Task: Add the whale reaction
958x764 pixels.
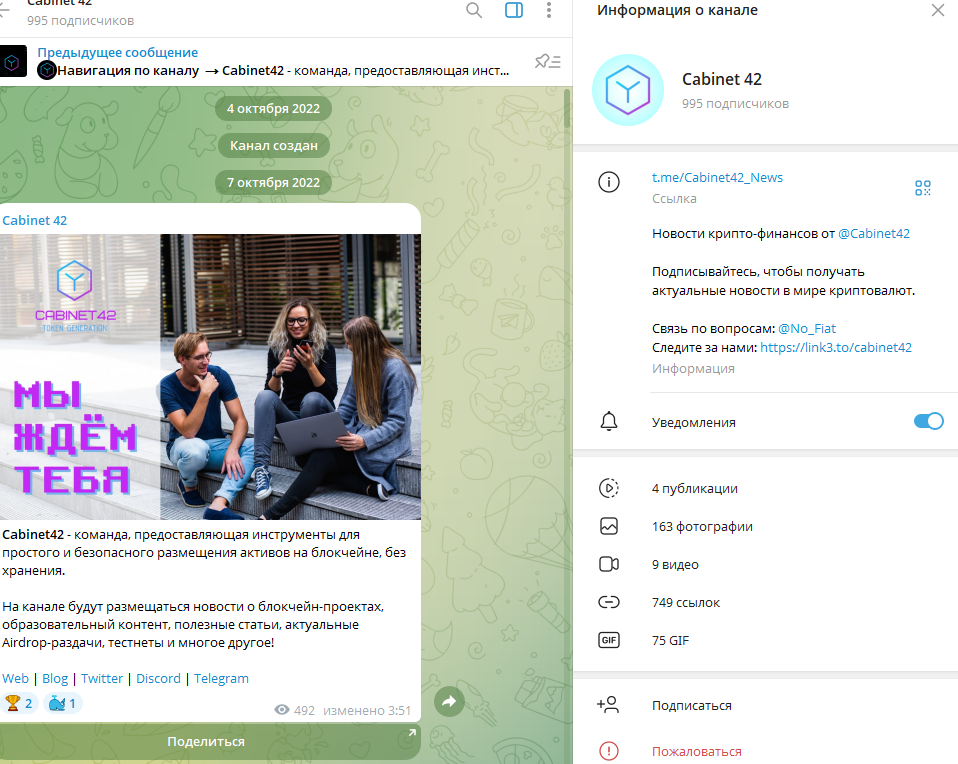Action: (x=62, y=703)
